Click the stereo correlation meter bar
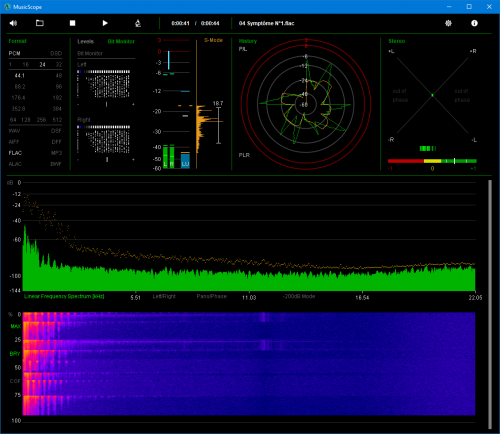 point(432,161)
